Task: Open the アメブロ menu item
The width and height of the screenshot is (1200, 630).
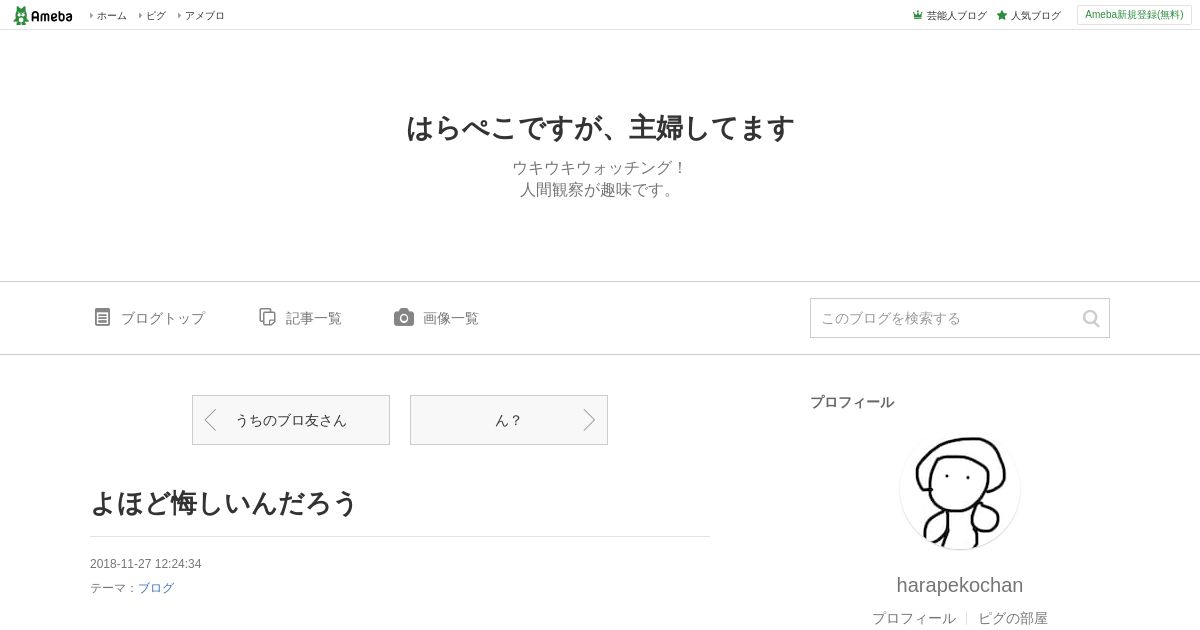Action: pyautogui.click(x=202, y=15)
